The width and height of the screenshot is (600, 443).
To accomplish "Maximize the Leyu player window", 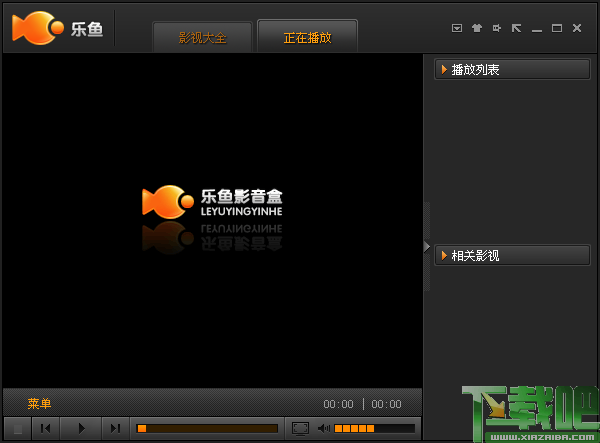I will [557, 28].
